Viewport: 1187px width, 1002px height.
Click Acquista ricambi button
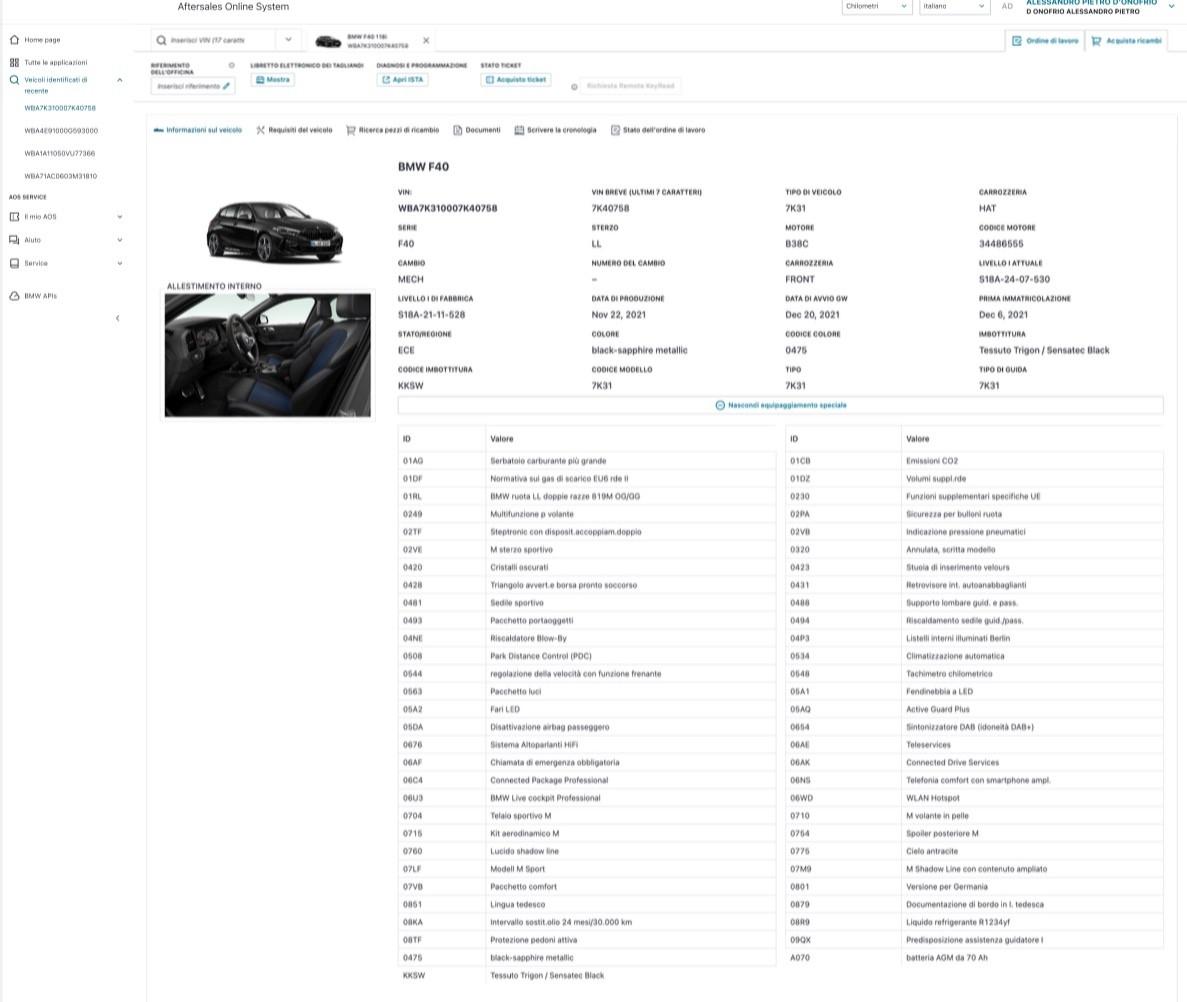[1126, 41]
